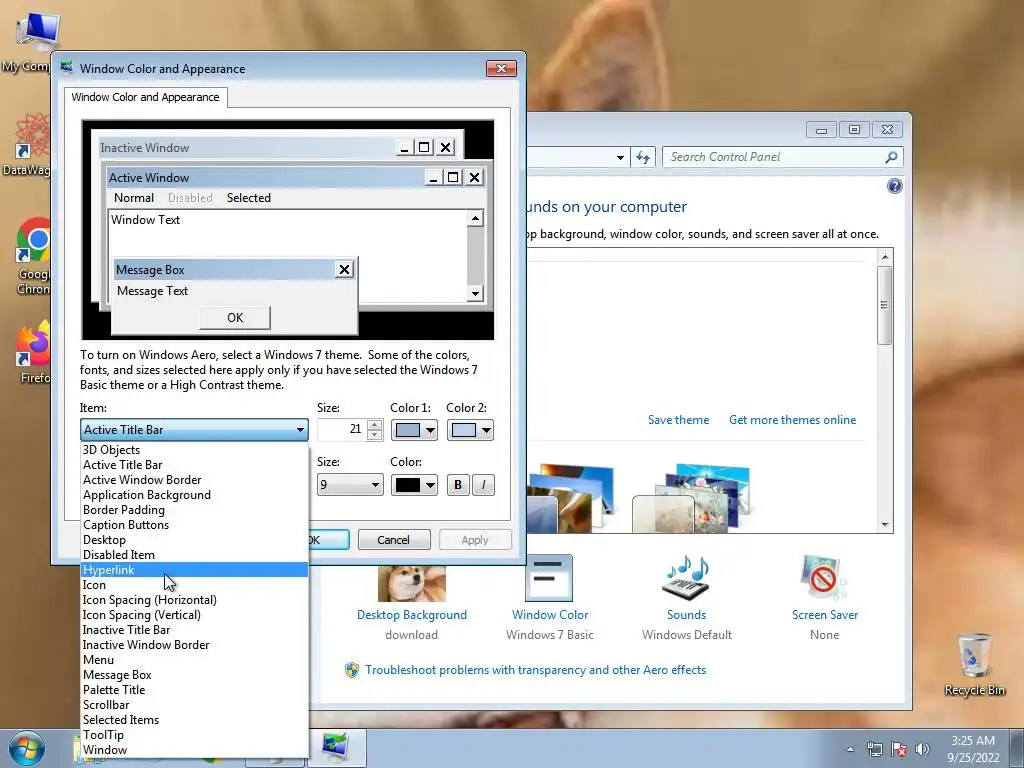Click the Action Center flag tray icon
Screen dimensions: 1024x768
(x=899, y=749)
